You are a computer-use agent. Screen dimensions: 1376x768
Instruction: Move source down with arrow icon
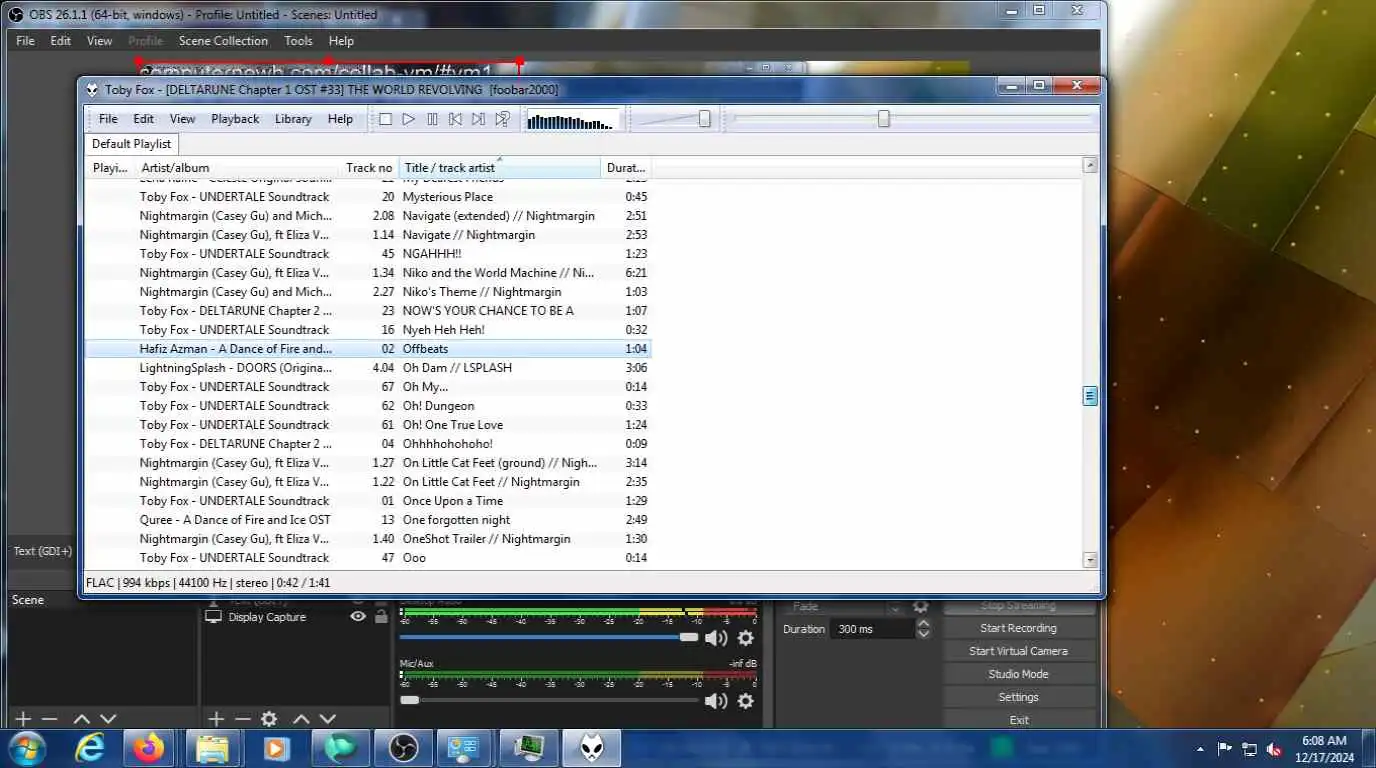(327, 719)
